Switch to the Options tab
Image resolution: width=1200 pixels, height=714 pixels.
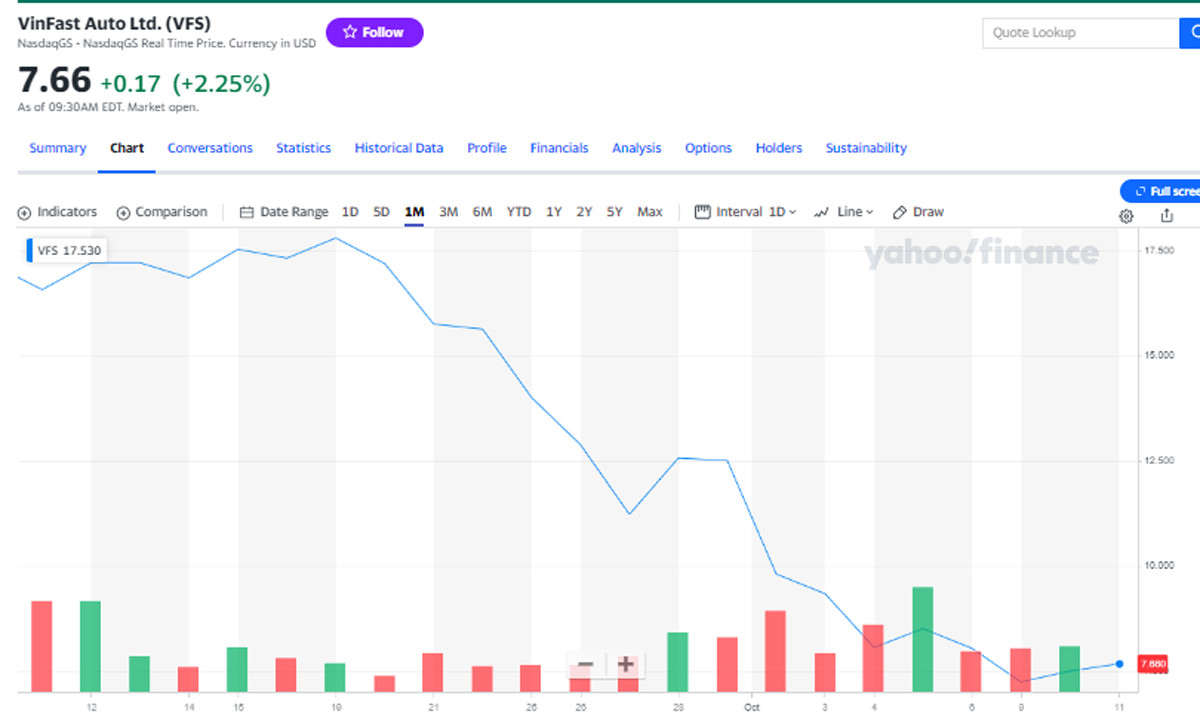[708, 148]
